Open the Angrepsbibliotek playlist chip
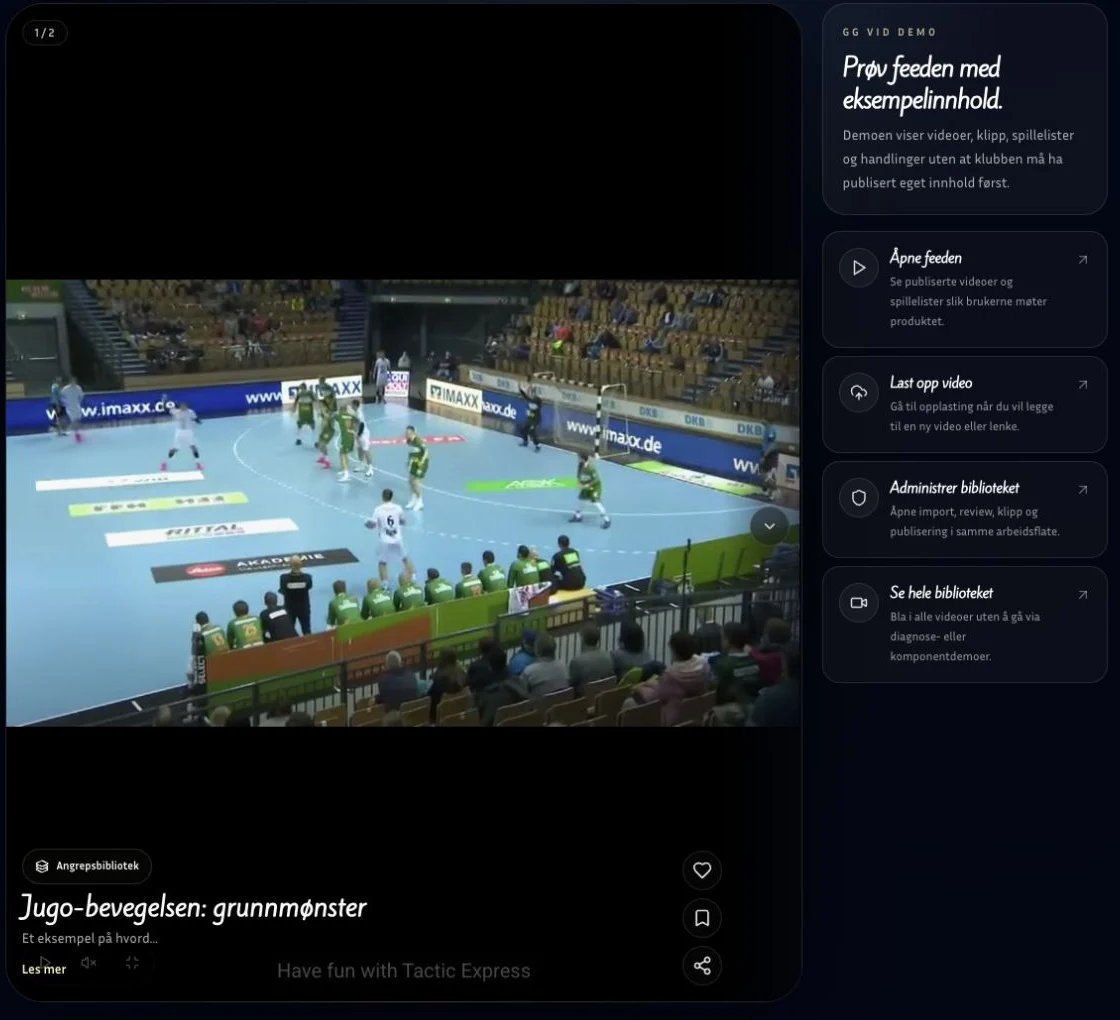Viewport: 1120px width, 1020px height. pyautogui.click(x=87, y=866)
